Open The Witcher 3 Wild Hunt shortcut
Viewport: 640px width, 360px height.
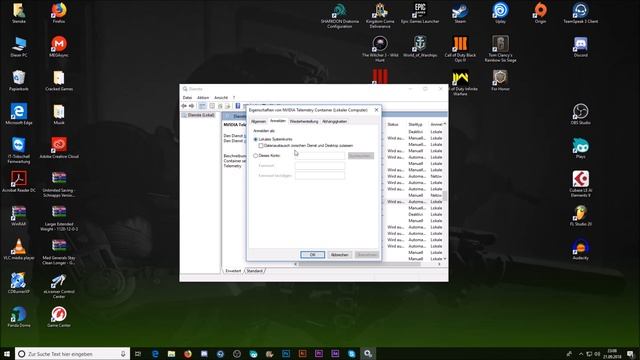pos(380,49)
